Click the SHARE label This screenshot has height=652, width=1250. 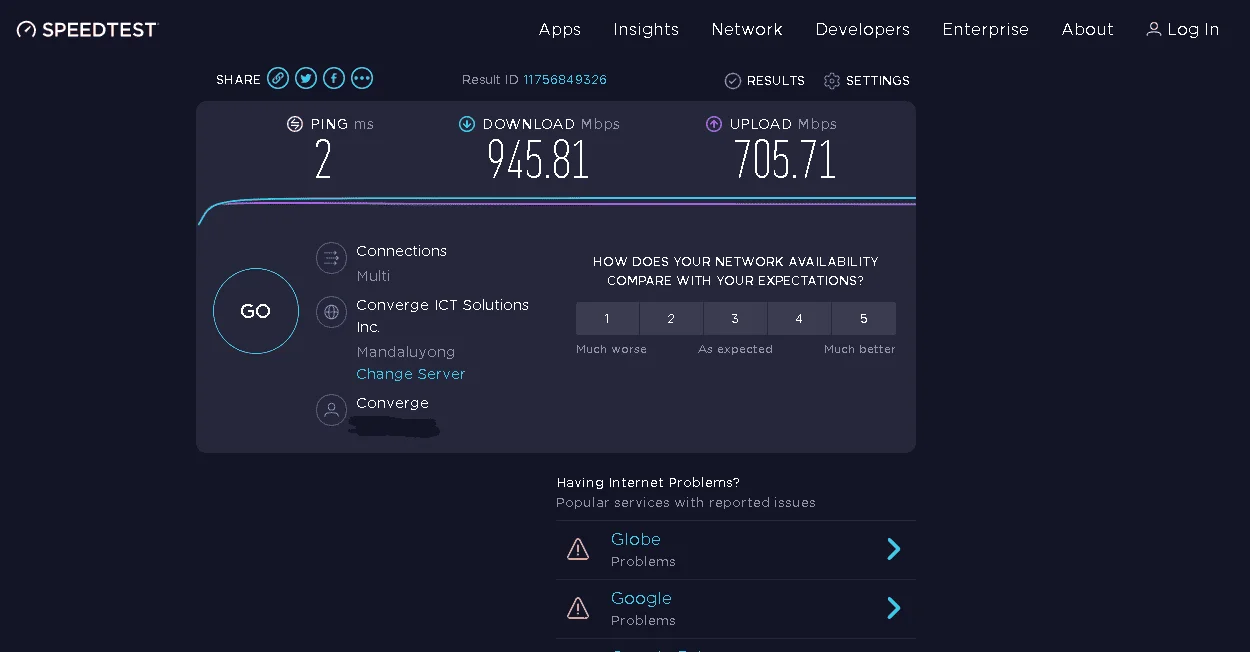(x=238, y=79)
